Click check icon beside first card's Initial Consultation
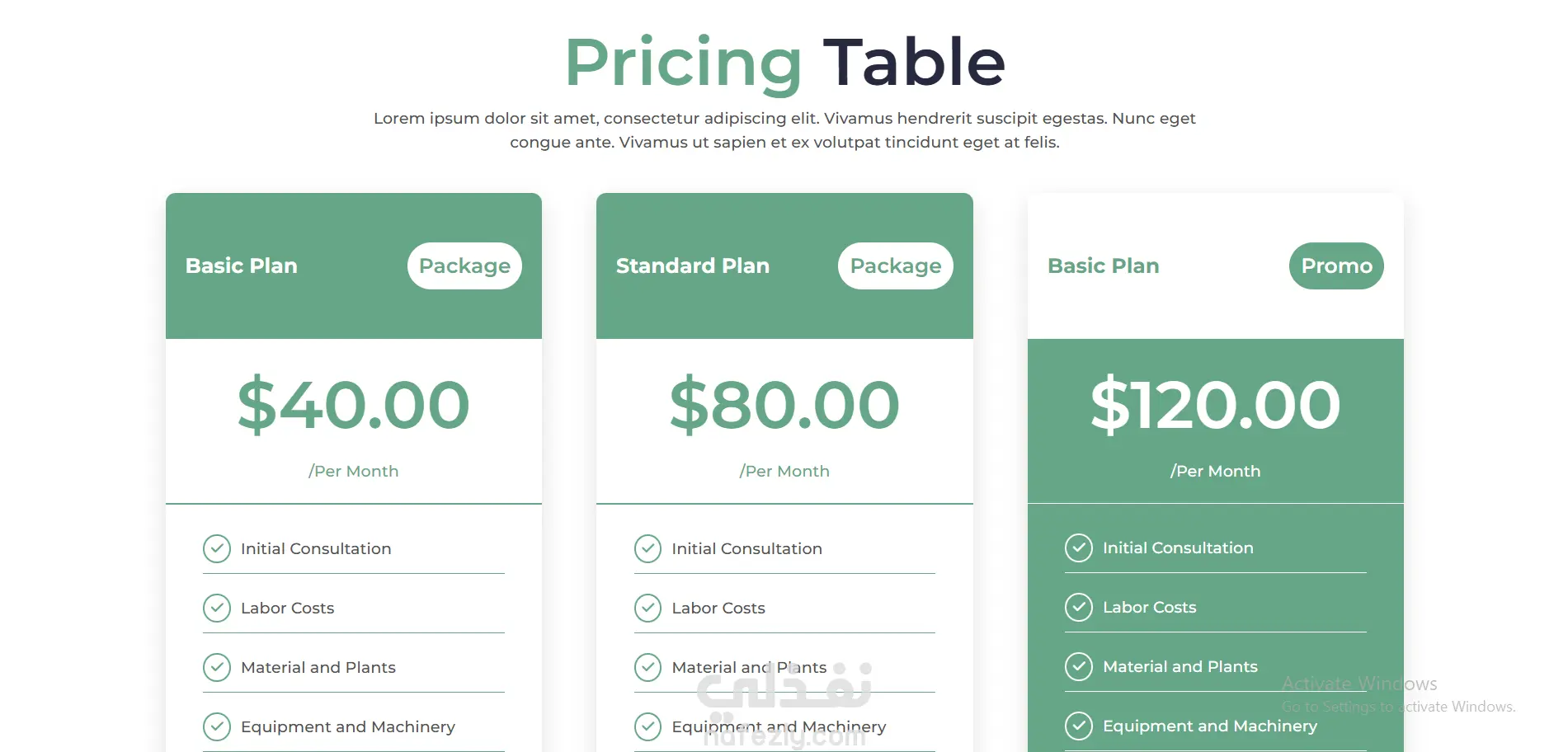 [x=217, y=548]
